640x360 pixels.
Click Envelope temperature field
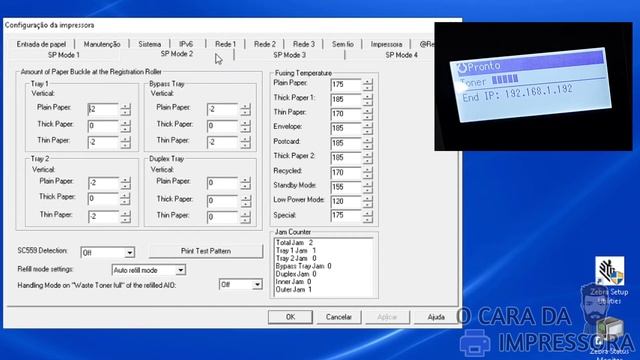[x=346, y=128]
